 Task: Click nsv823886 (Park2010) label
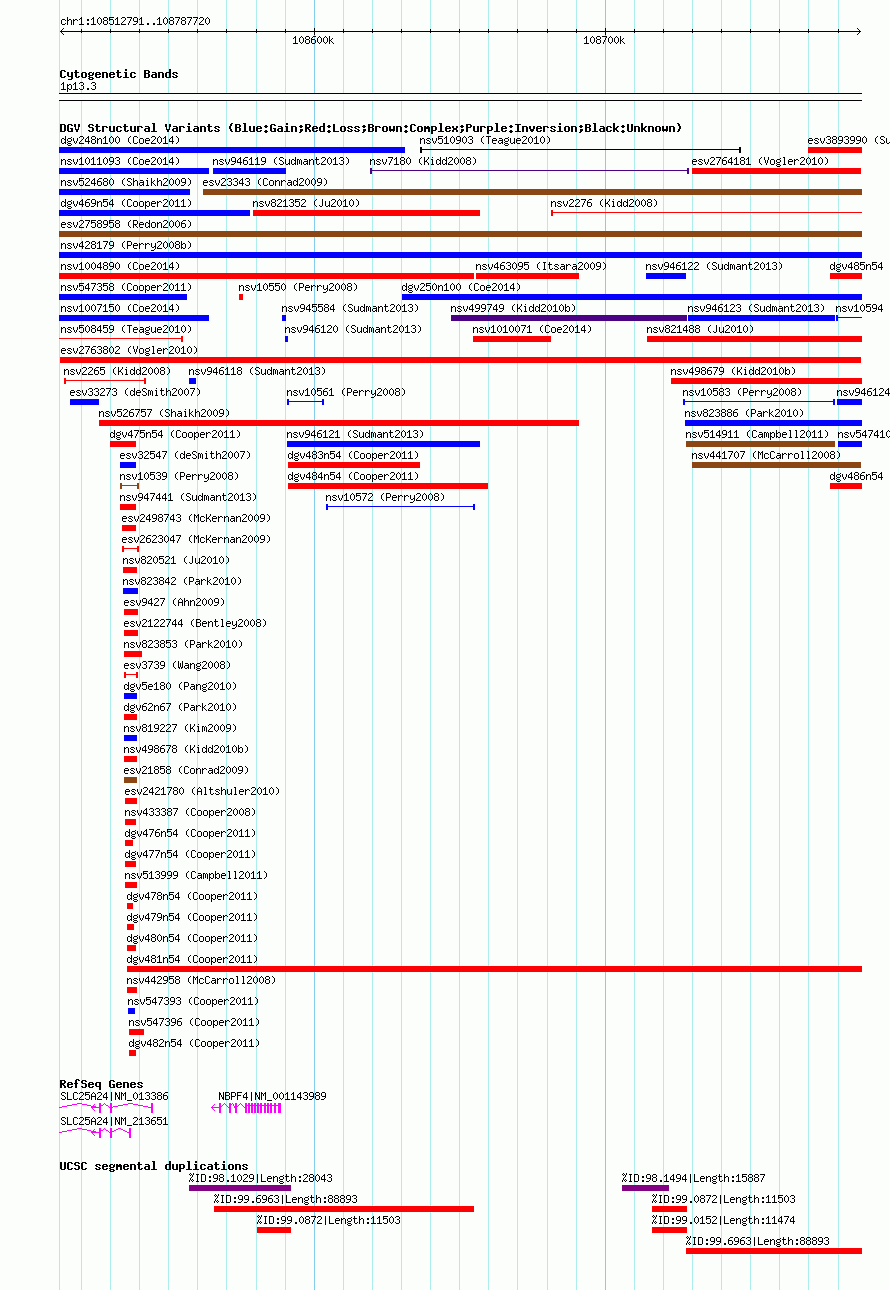click(744, 414)
